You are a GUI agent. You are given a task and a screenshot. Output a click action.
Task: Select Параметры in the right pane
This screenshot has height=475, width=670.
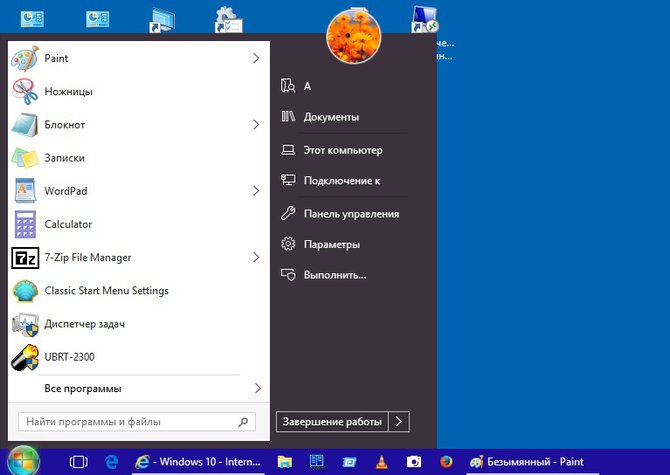[x=332, y=245]
